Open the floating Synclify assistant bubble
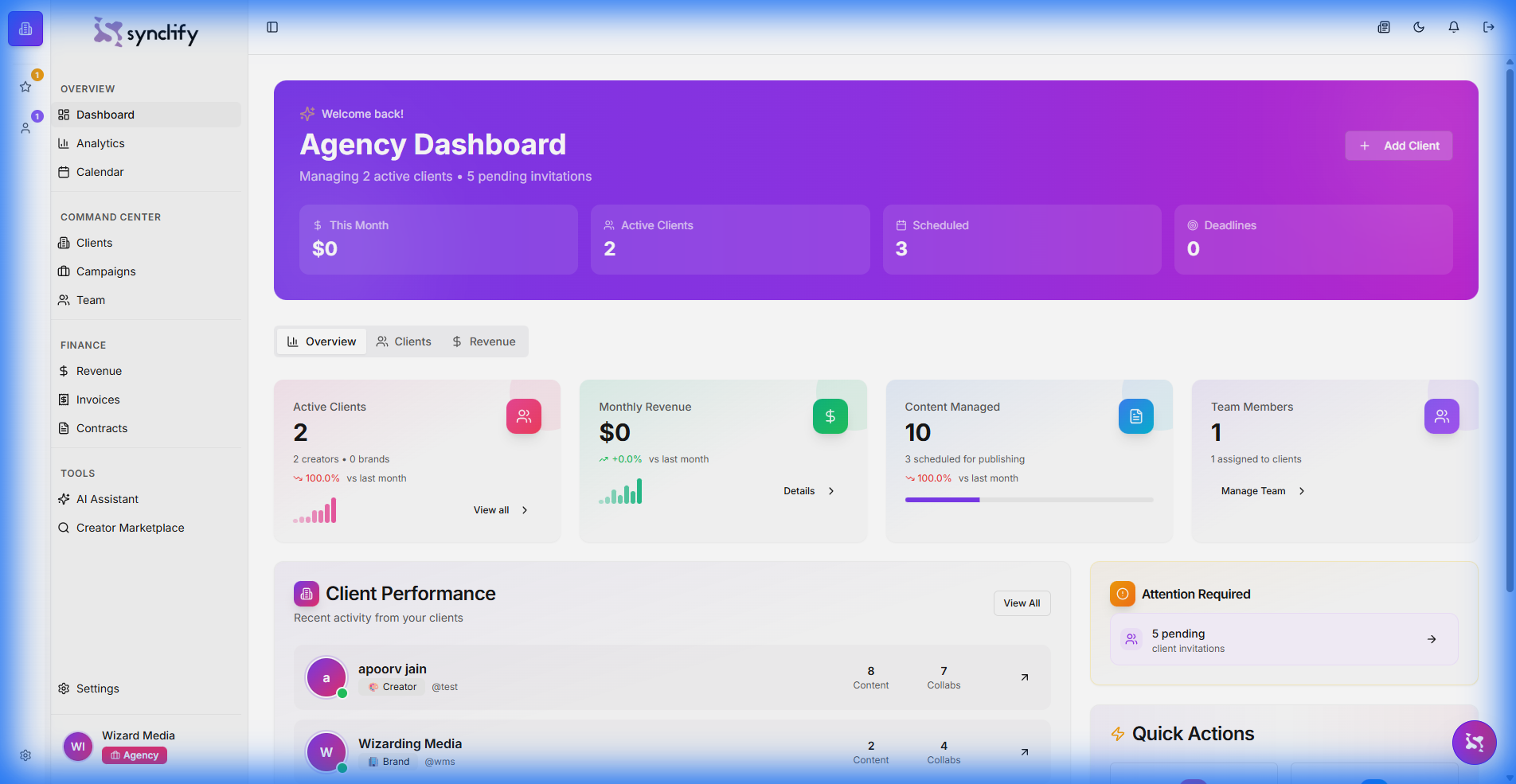Viewport: 1516px width, 784px height. click(1474, 743)
